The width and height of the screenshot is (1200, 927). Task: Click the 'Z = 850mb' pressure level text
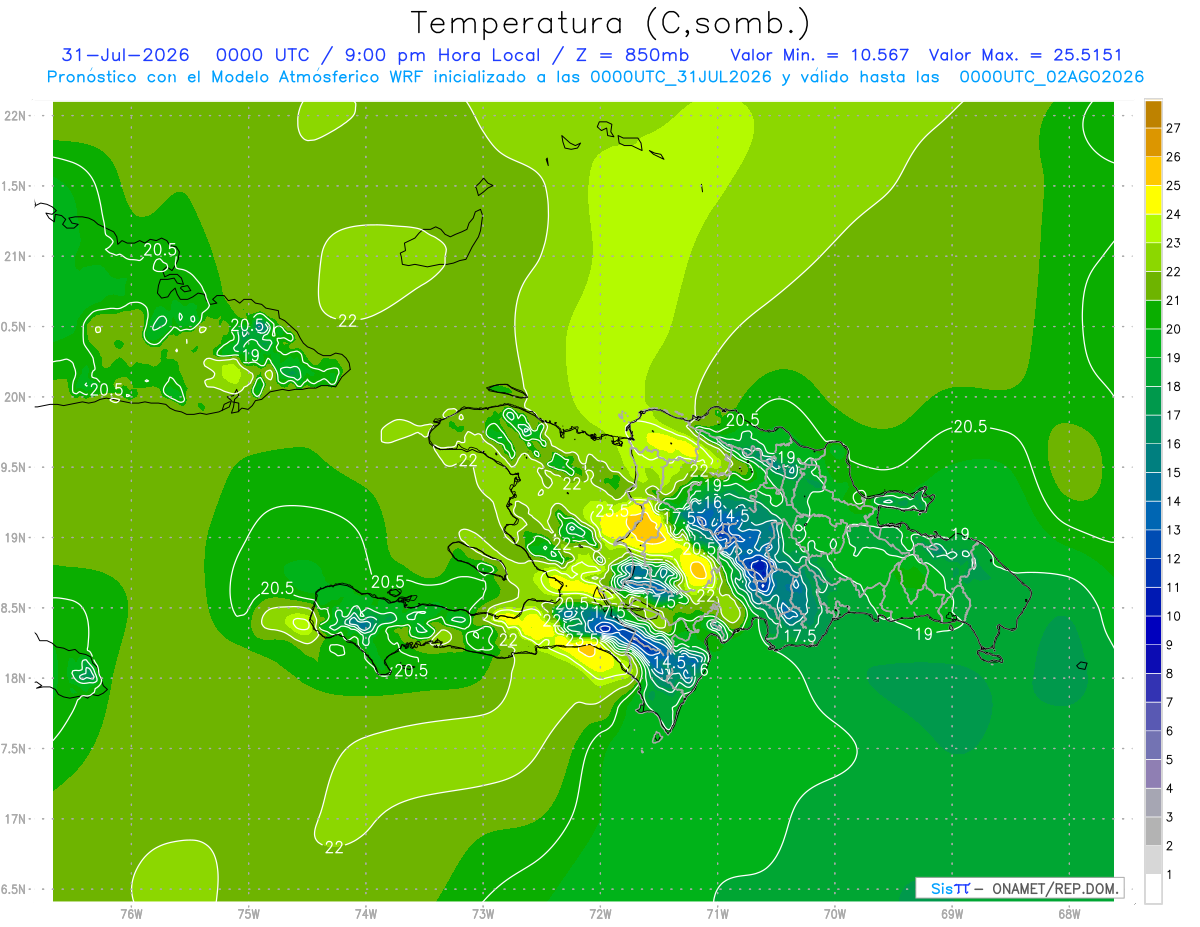coord(632,54)
